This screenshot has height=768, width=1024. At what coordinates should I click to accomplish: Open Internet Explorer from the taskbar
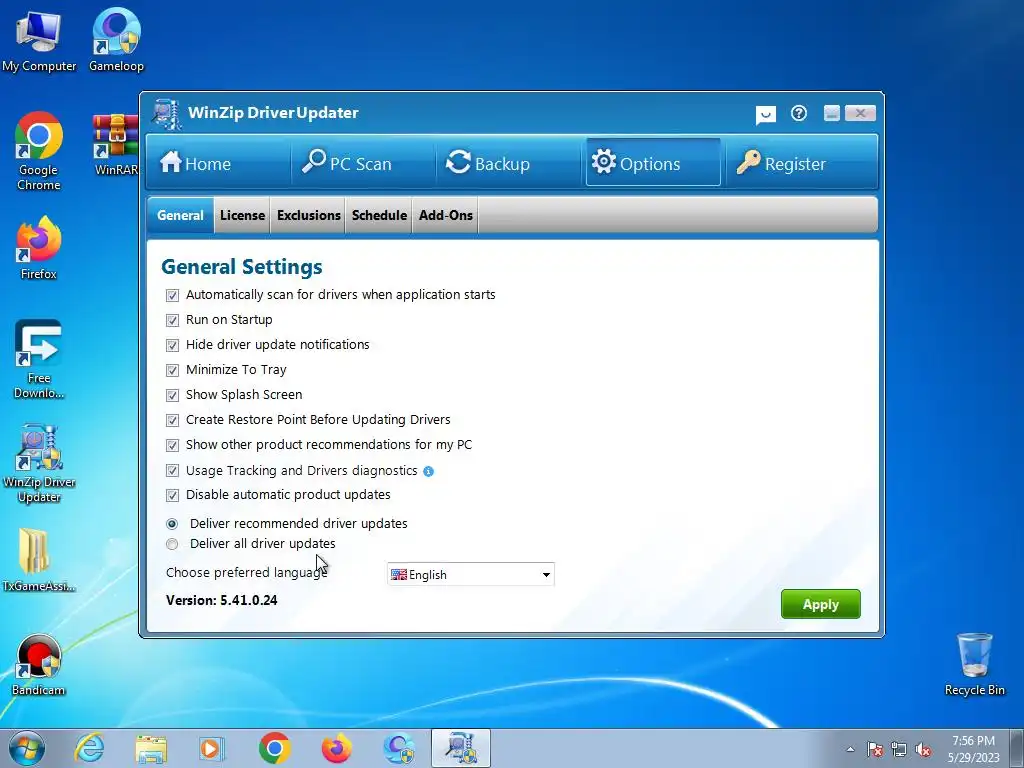(89, 748)
